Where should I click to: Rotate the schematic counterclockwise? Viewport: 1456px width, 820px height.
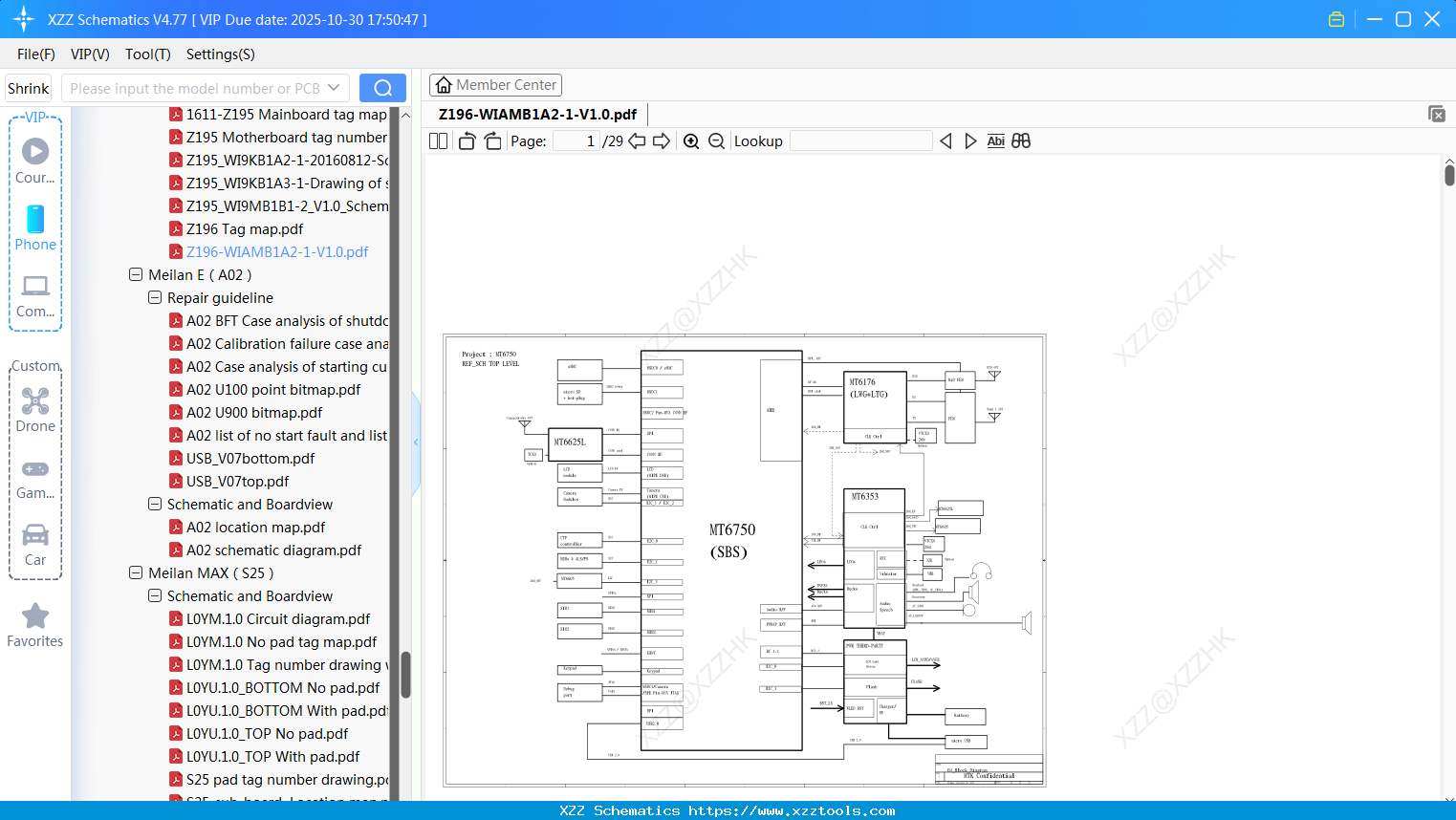click(x=467, y=140)
